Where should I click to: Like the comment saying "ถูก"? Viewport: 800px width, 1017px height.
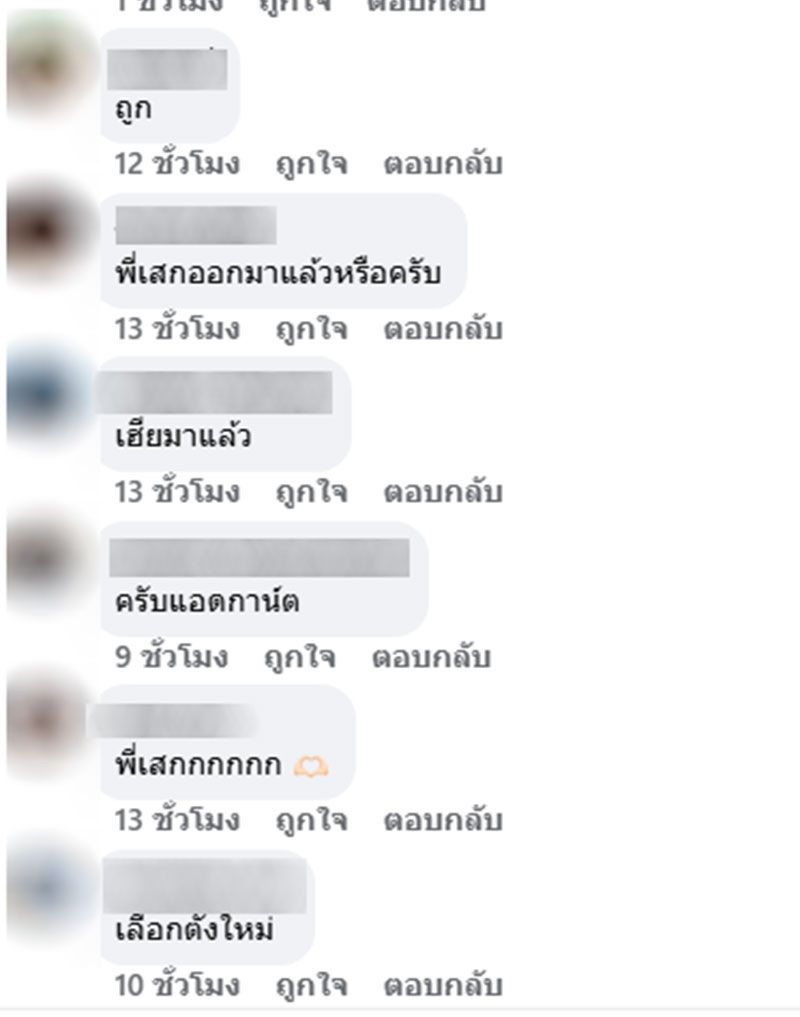pos(312,164)
